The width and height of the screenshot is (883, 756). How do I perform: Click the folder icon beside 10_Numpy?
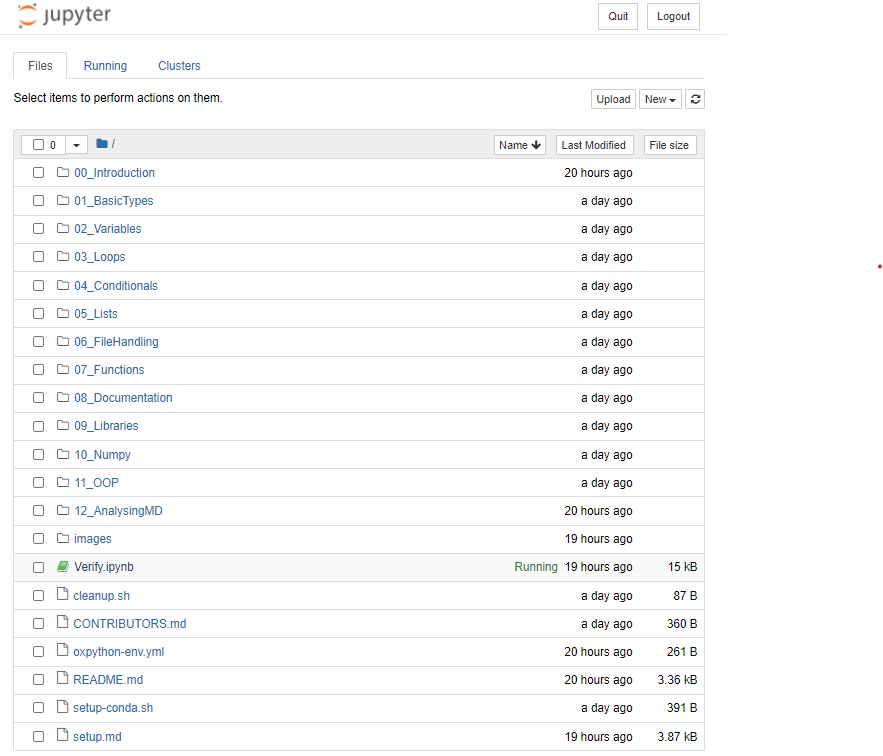click(x=63, y=453)
